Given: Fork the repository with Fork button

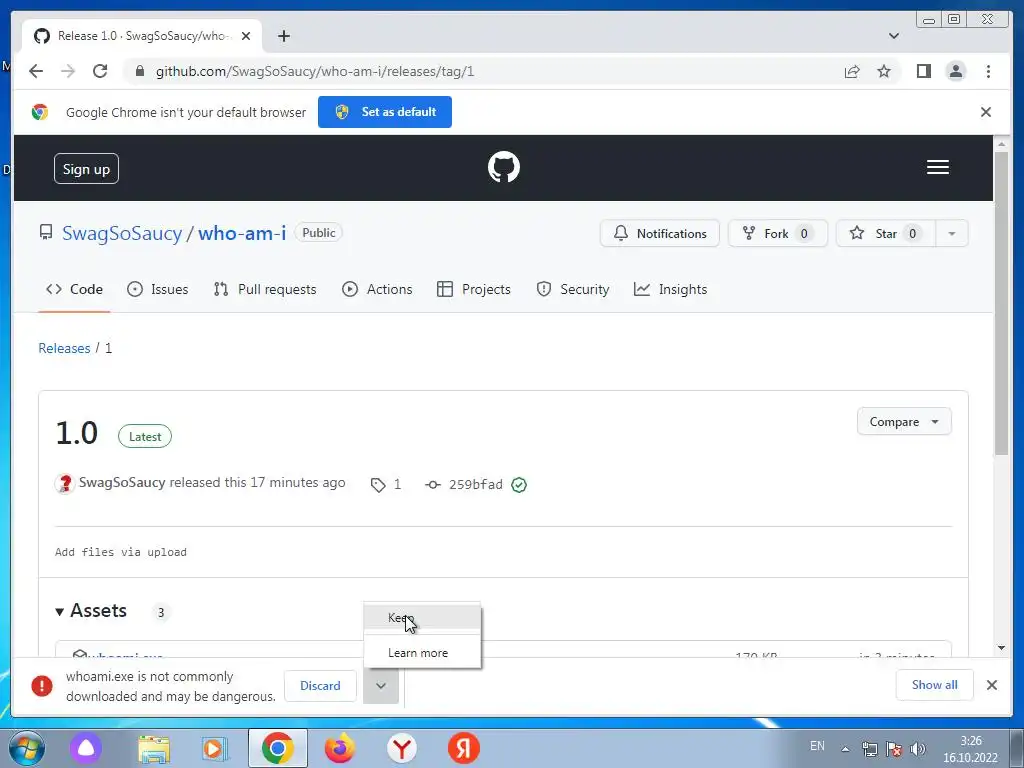Looking at the screenshot, I should click(778, 234).
